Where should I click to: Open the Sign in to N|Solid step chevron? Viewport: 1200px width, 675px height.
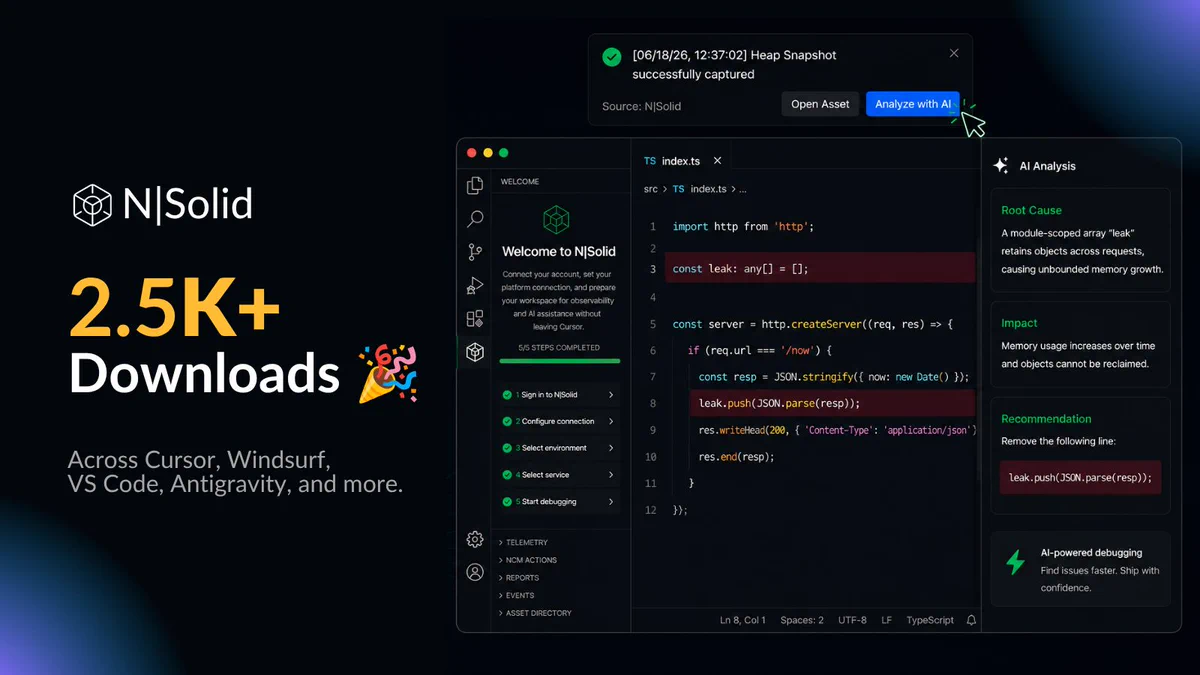coord(611,395)
